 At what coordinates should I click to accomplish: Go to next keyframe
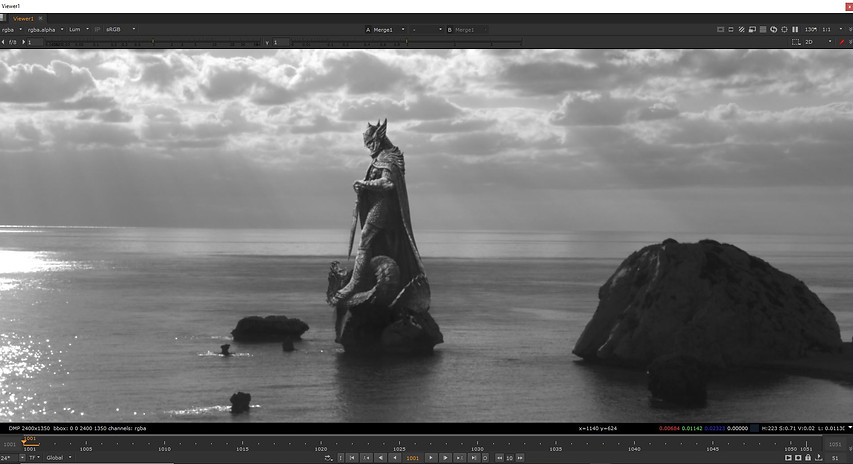tap(460, 458)
